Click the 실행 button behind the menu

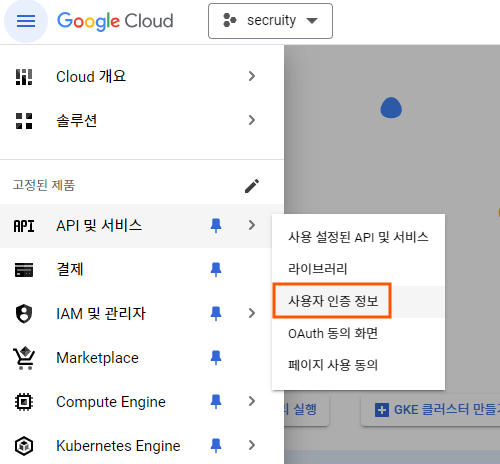[306, 410]
